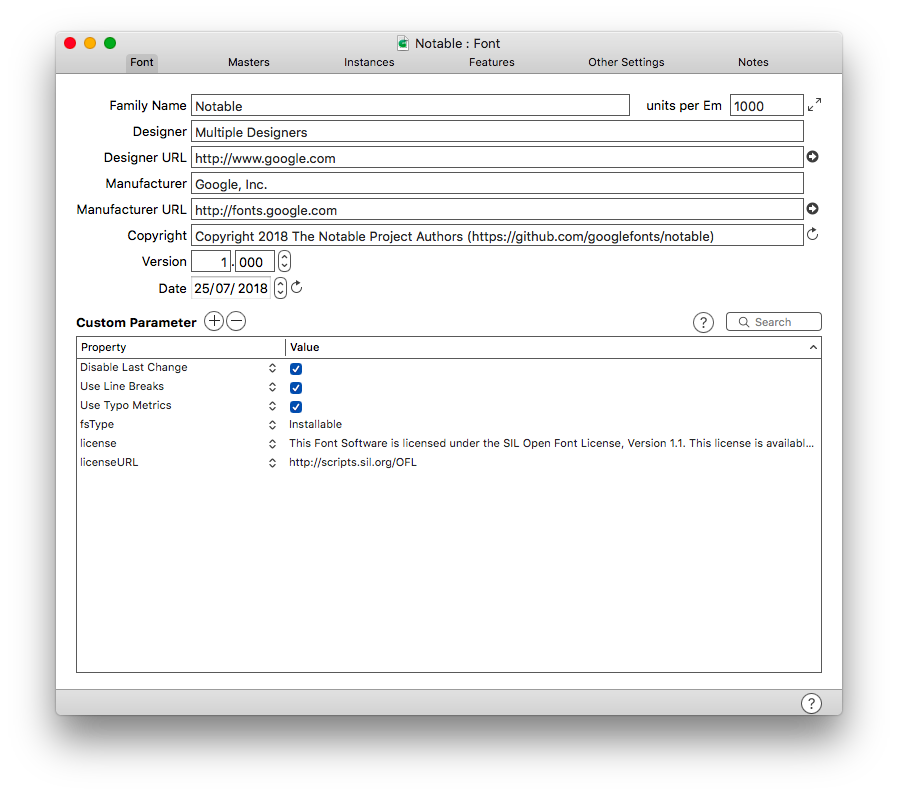Refresh the Copyright field with the circular arrow

812,234
